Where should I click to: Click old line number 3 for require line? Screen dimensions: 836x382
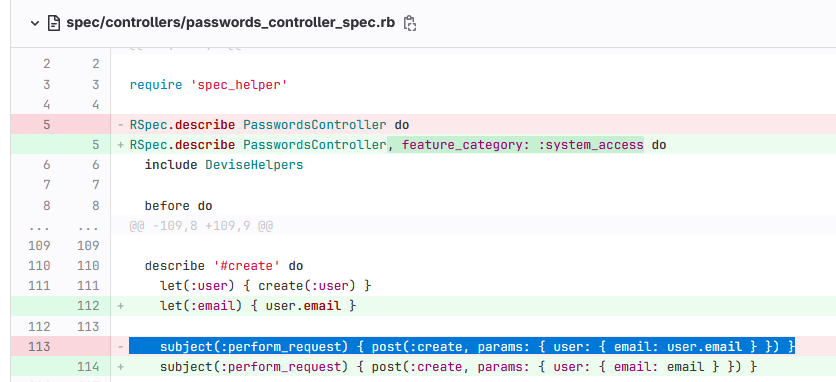tap(46, 85)
